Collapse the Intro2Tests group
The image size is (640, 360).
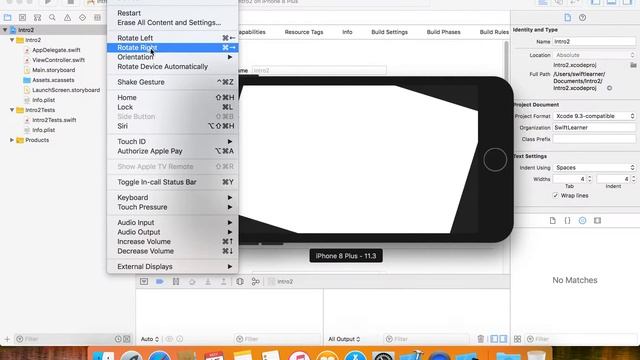click(x=12, y=110)
